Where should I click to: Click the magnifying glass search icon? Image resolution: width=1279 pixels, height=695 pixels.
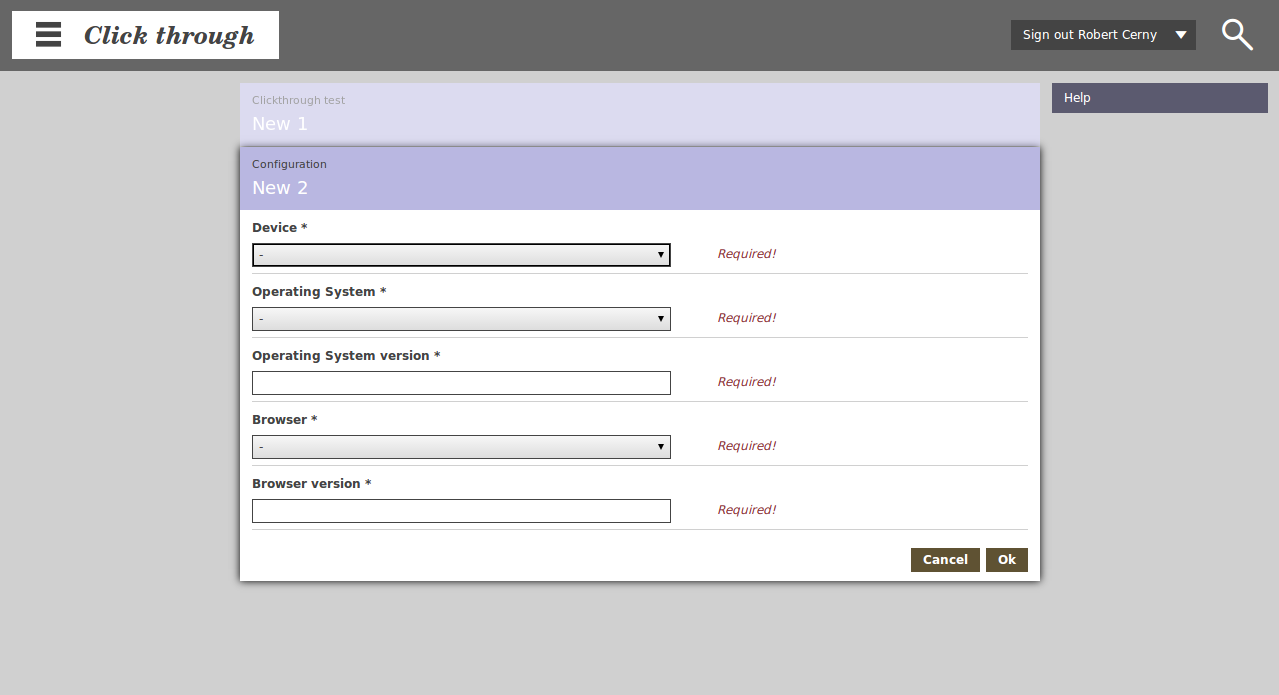(1237, 35)
